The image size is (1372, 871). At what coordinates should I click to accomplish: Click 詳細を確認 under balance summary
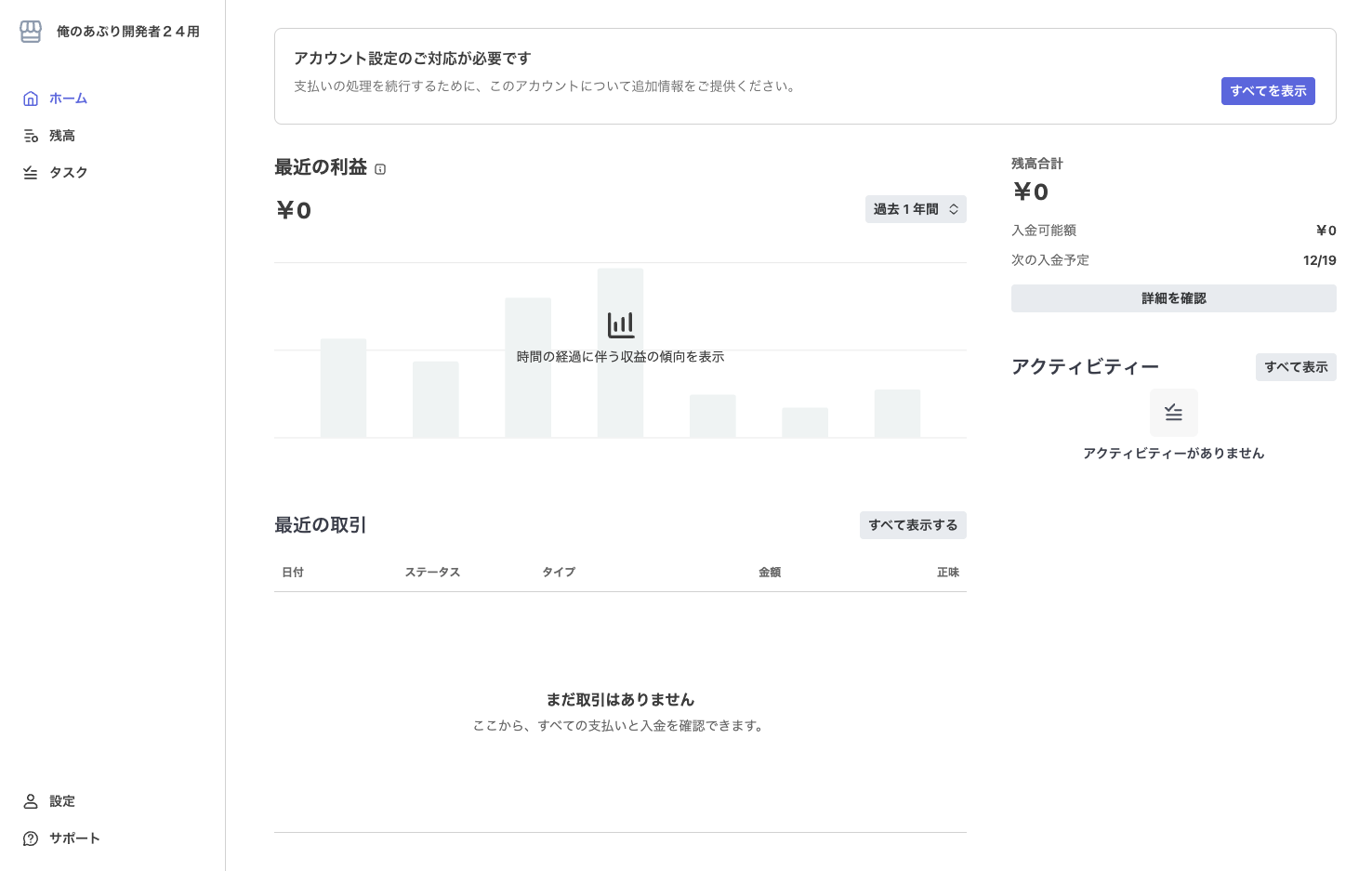(x=1173, y=297)
